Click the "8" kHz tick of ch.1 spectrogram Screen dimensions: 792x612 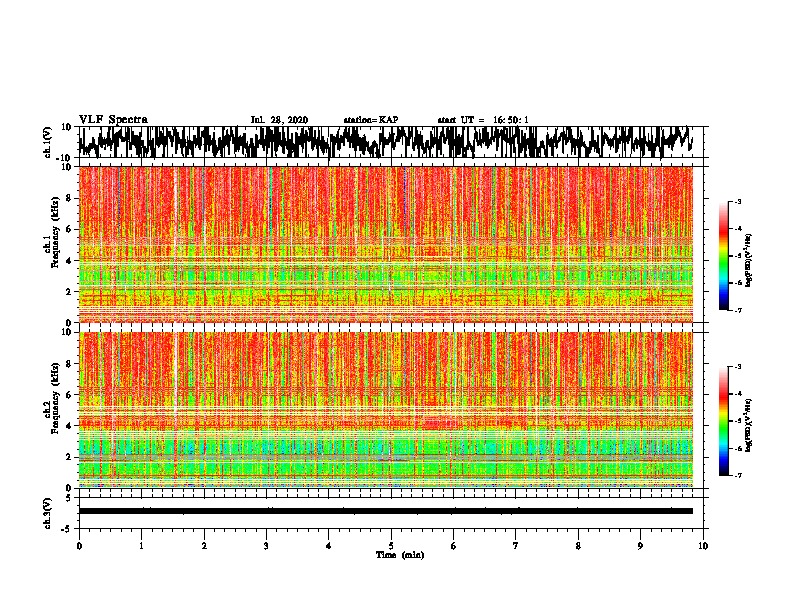click(x=69, y=198)
